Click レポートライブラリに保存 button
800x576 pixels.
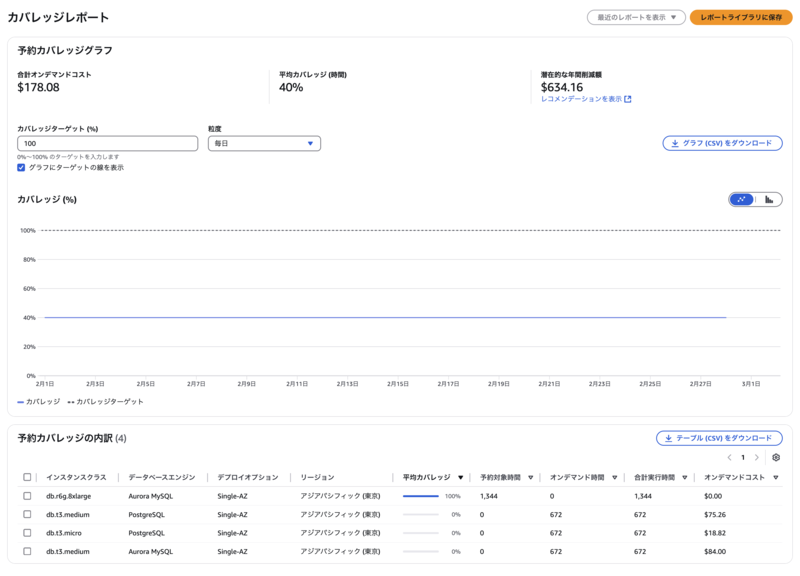(x=741, y=17)
